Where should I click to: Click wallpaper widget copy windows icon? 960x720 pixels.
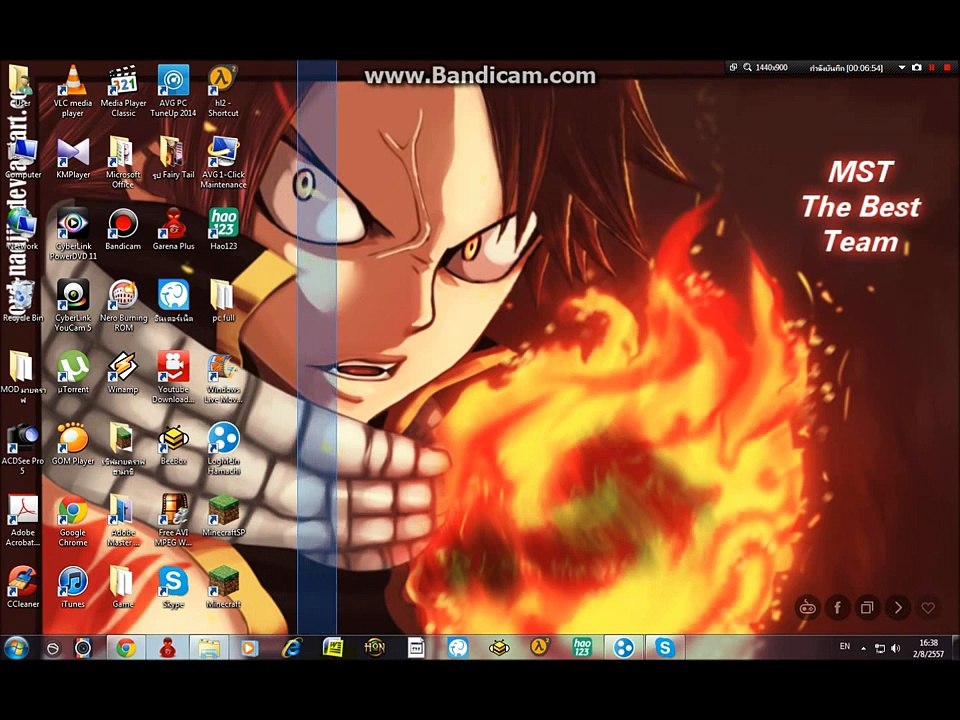(868, 608)
